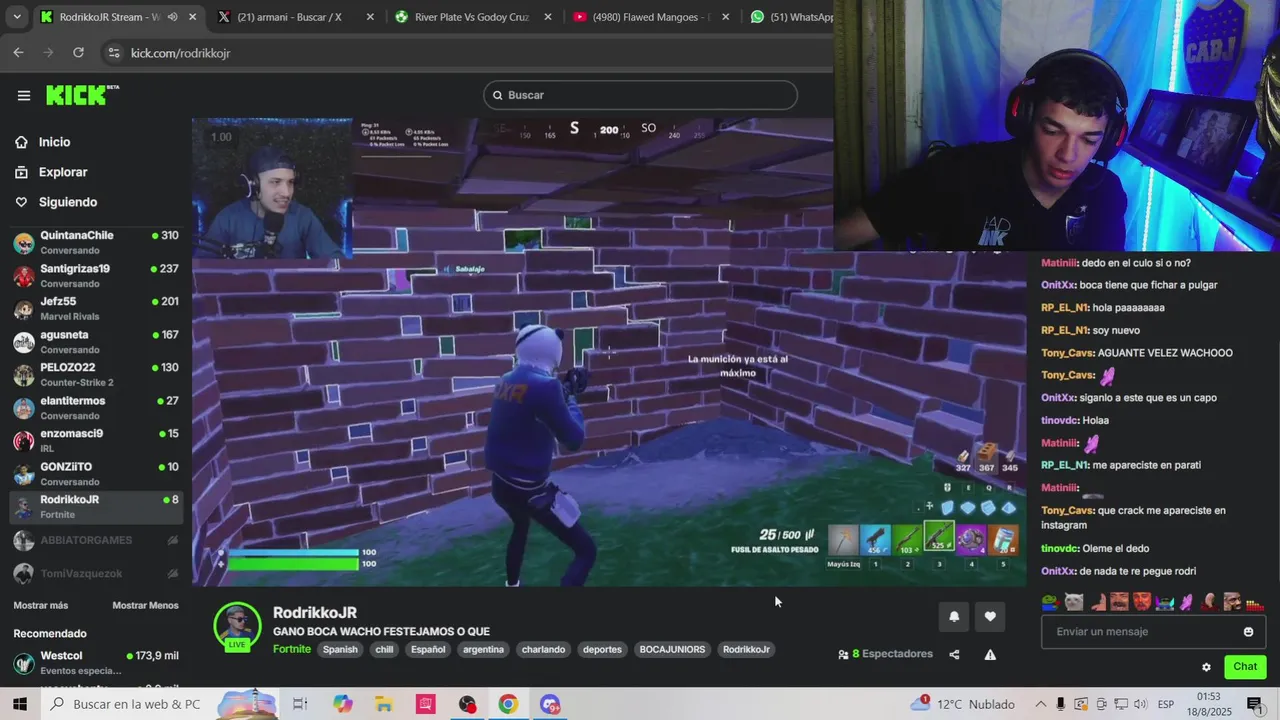1280x720 pixels.
Task: Open chat settings gear
Action: coord(1206,667)
